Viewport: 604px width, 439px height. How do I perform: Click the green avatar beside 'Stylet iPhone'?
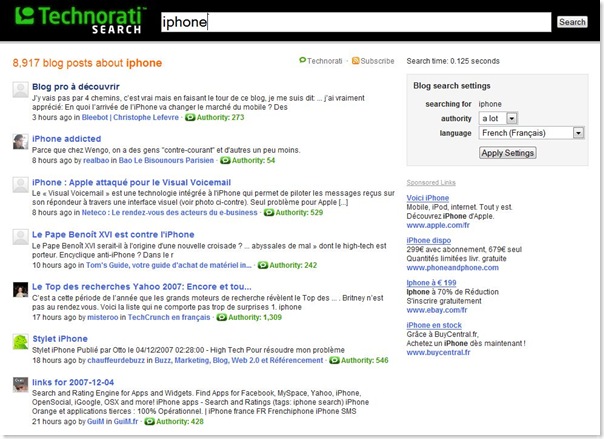pos(20,342)
